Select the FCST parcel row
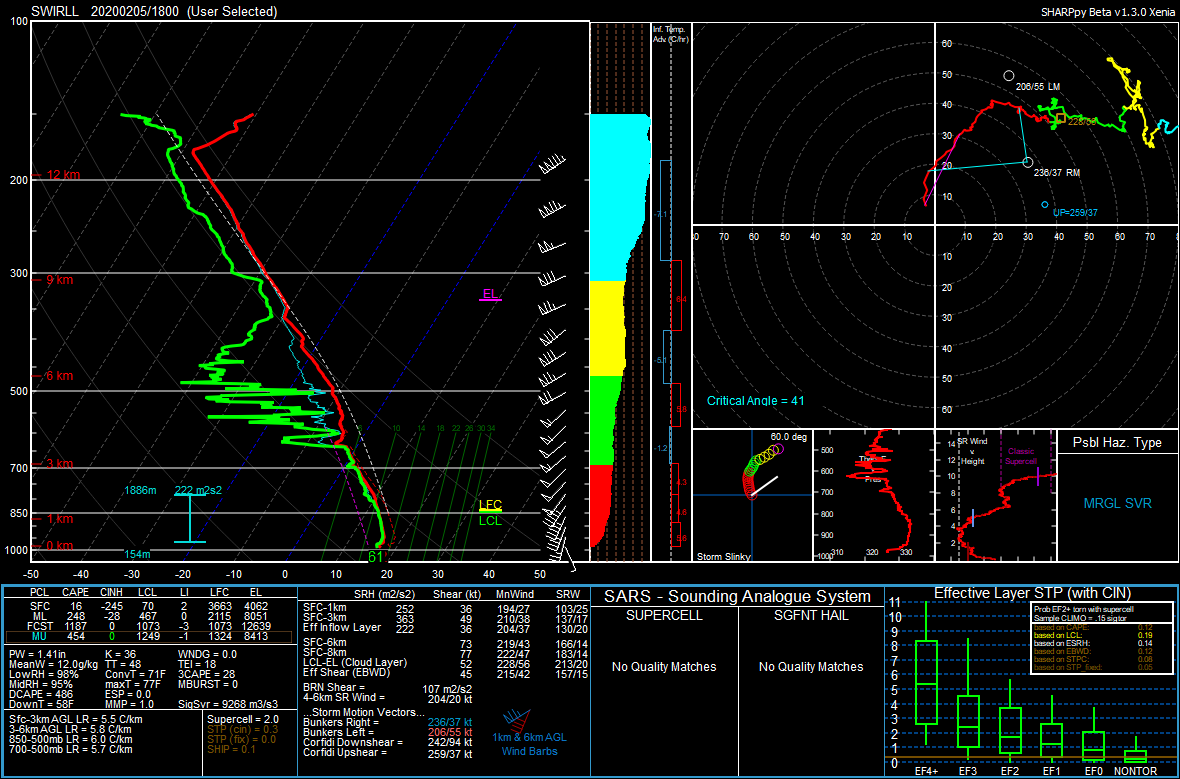 tap(149, 625)
